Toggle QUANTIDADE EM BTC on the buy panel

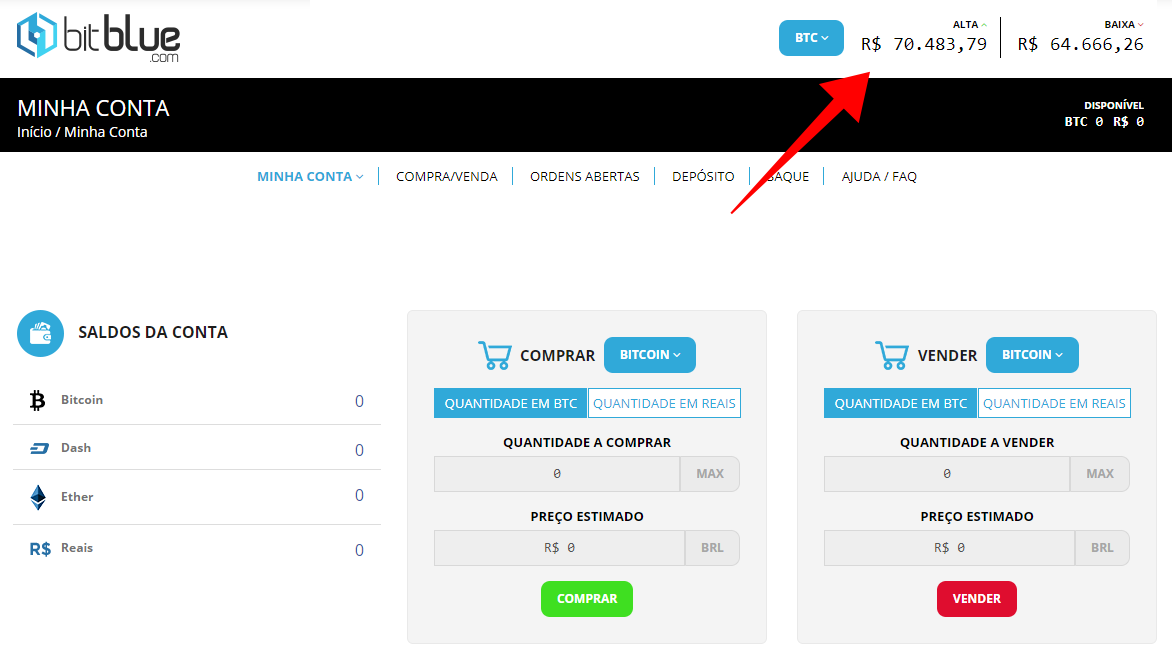(510, 402)
